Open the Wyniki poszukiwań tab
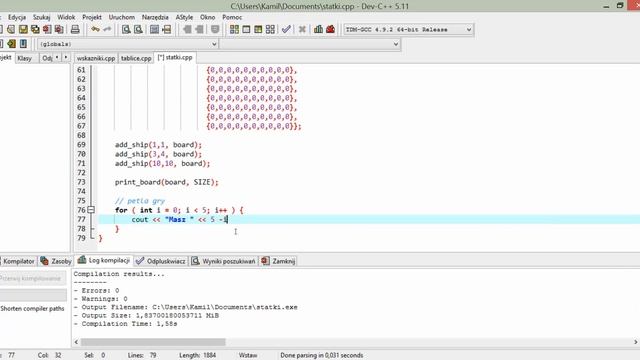 pyautogui.click(x=224, y=261)
